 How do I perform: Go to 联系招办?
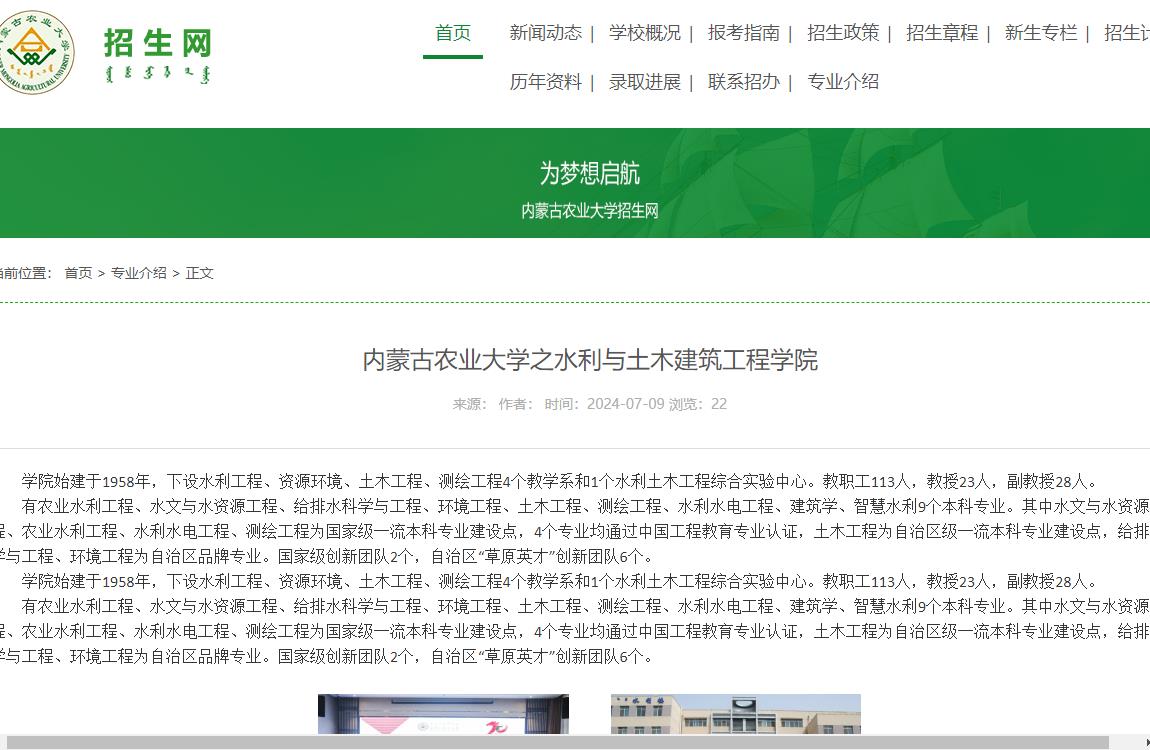pos(742,82)
